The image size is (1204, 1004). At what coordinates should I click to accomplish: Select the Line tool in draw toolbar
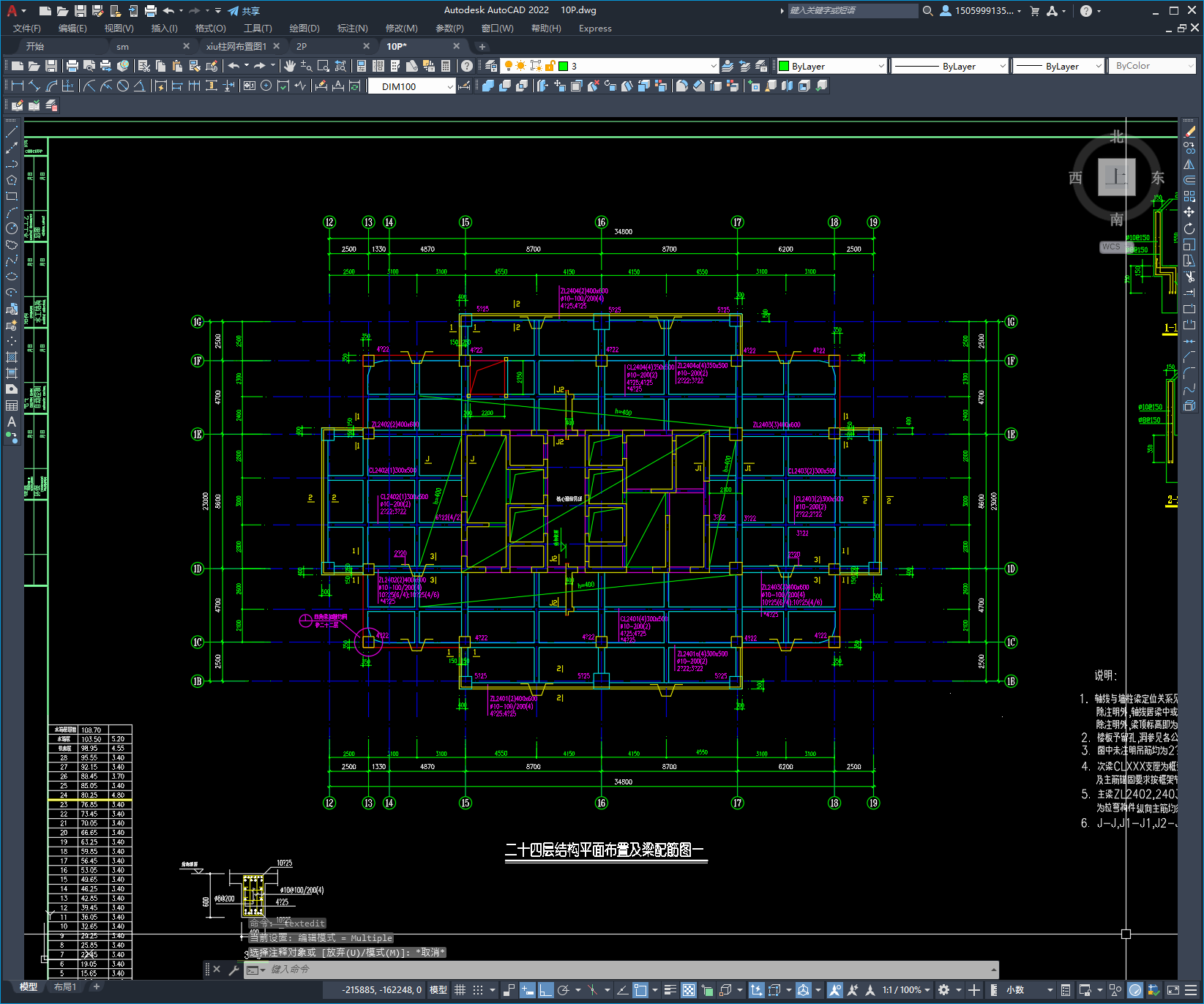[x=12, y=132]
